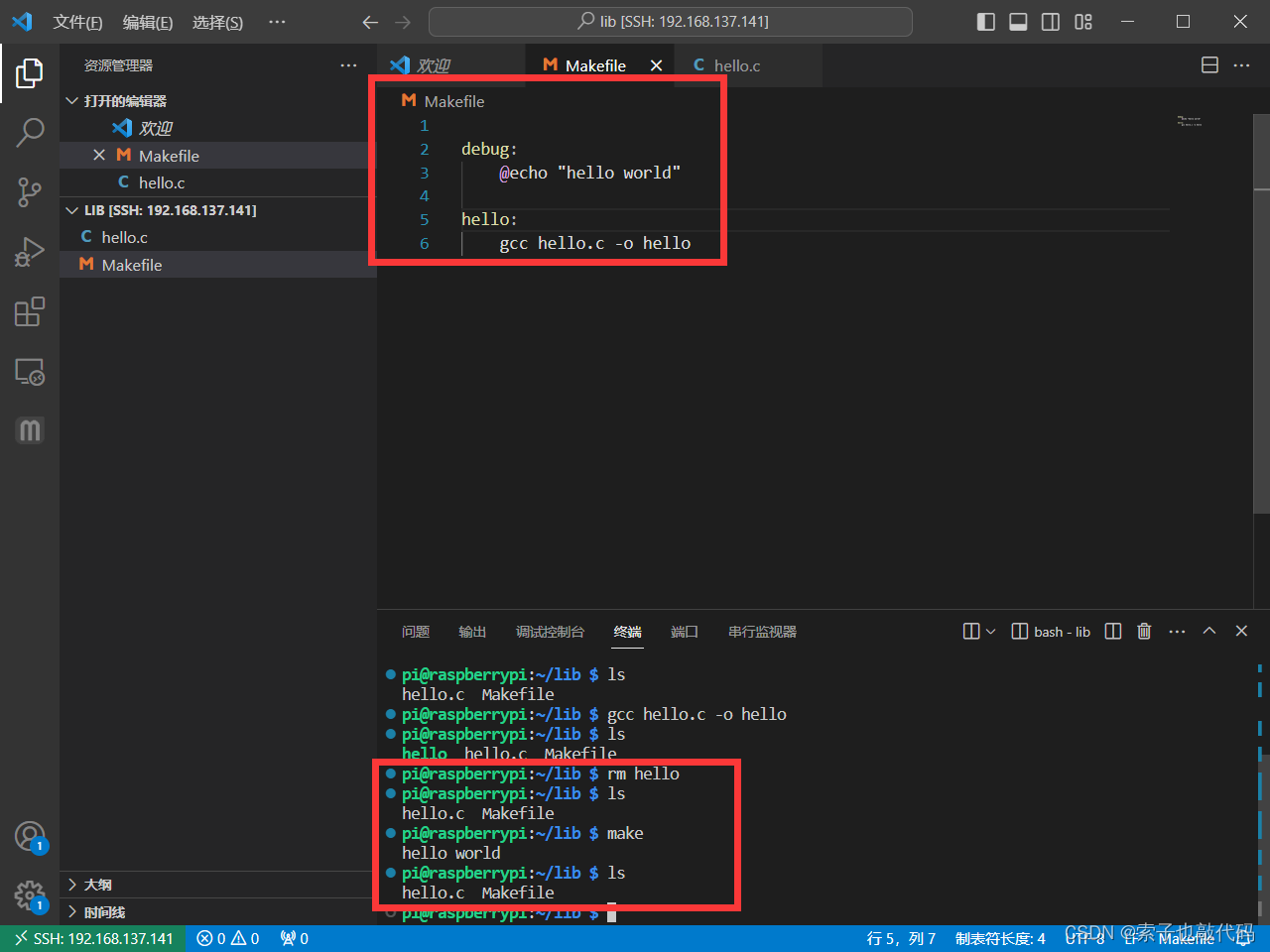Click the SSH: 192.168.137.141 remote status indicator

pos(94,938)
